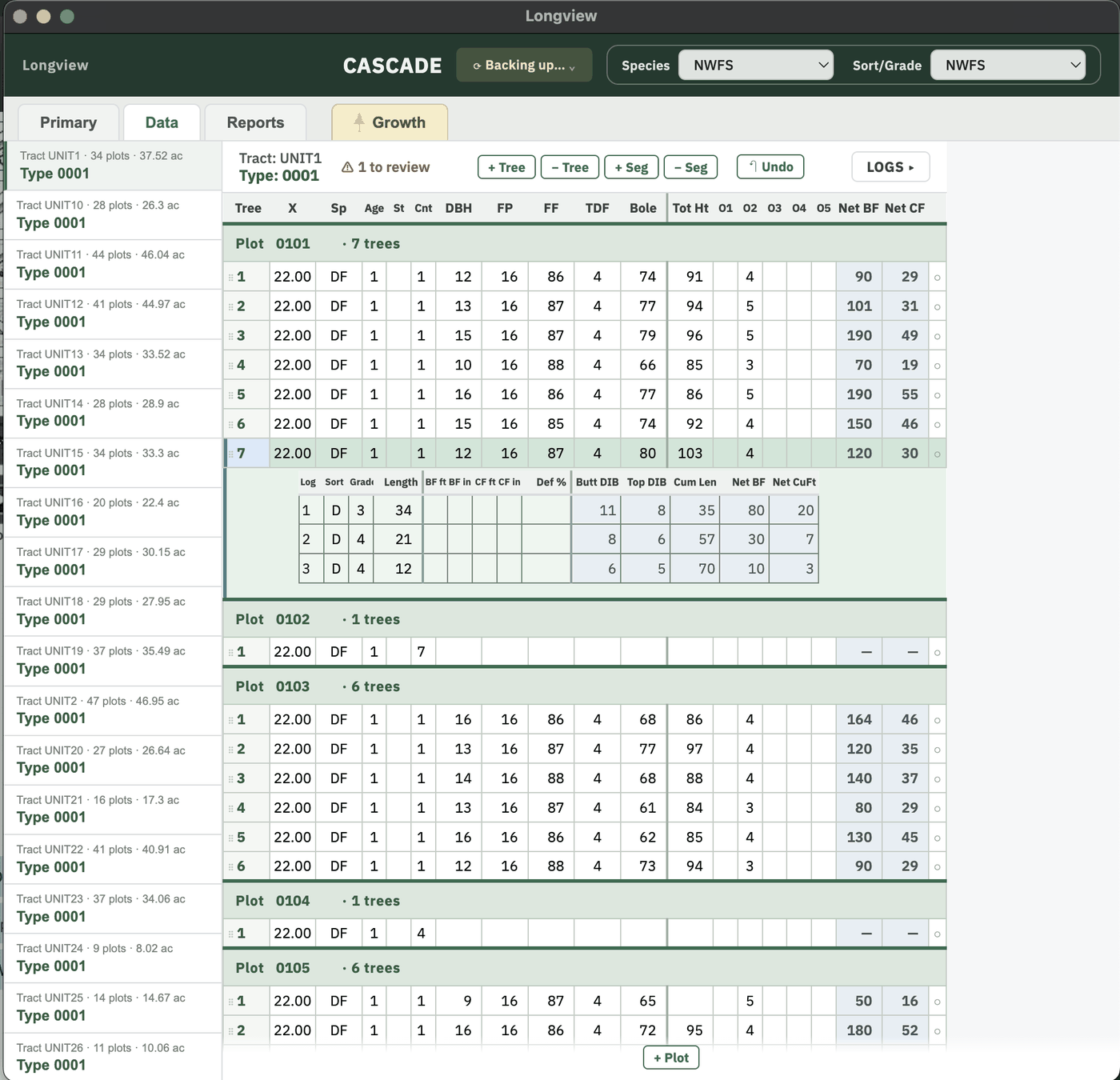Select the drag handle of Plot 0103 tree 3

coord(231,779)
